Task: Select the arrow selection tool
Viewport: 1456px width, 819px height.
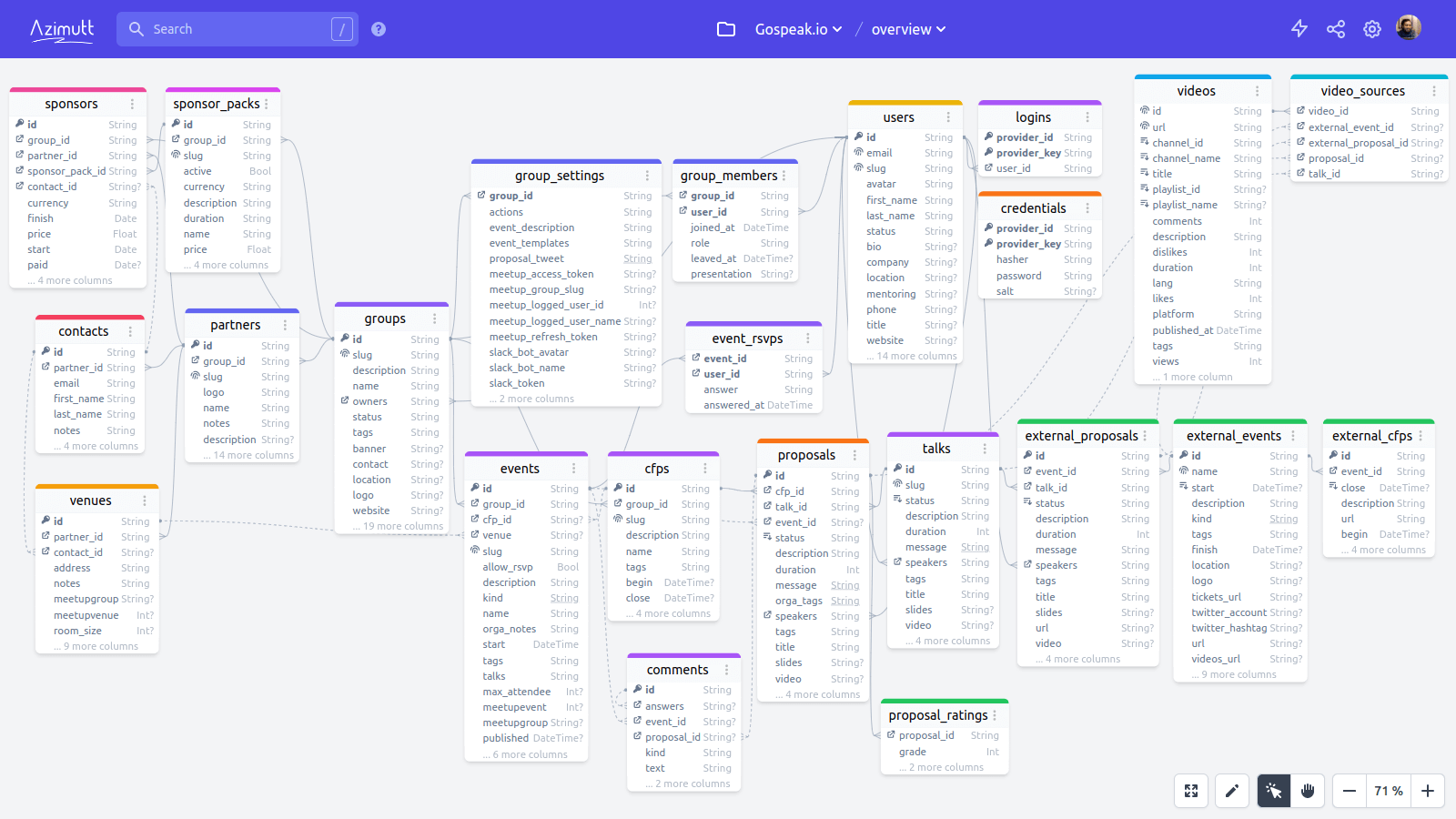Action: click(1273, 791)
